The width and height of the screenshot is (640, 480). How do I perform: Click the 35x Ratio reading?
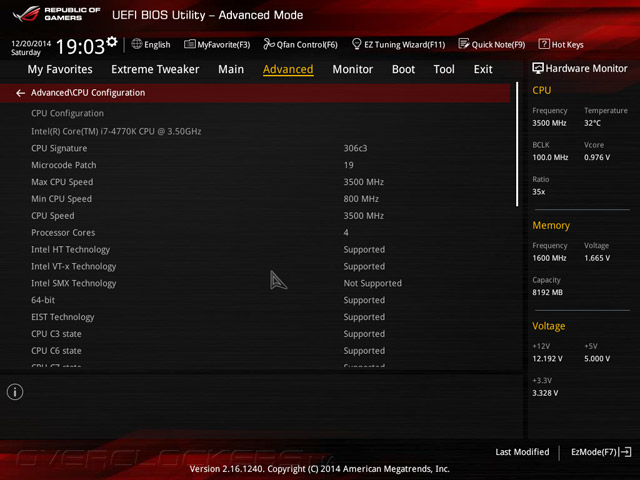pyautogui.click(x=538, y=192)
